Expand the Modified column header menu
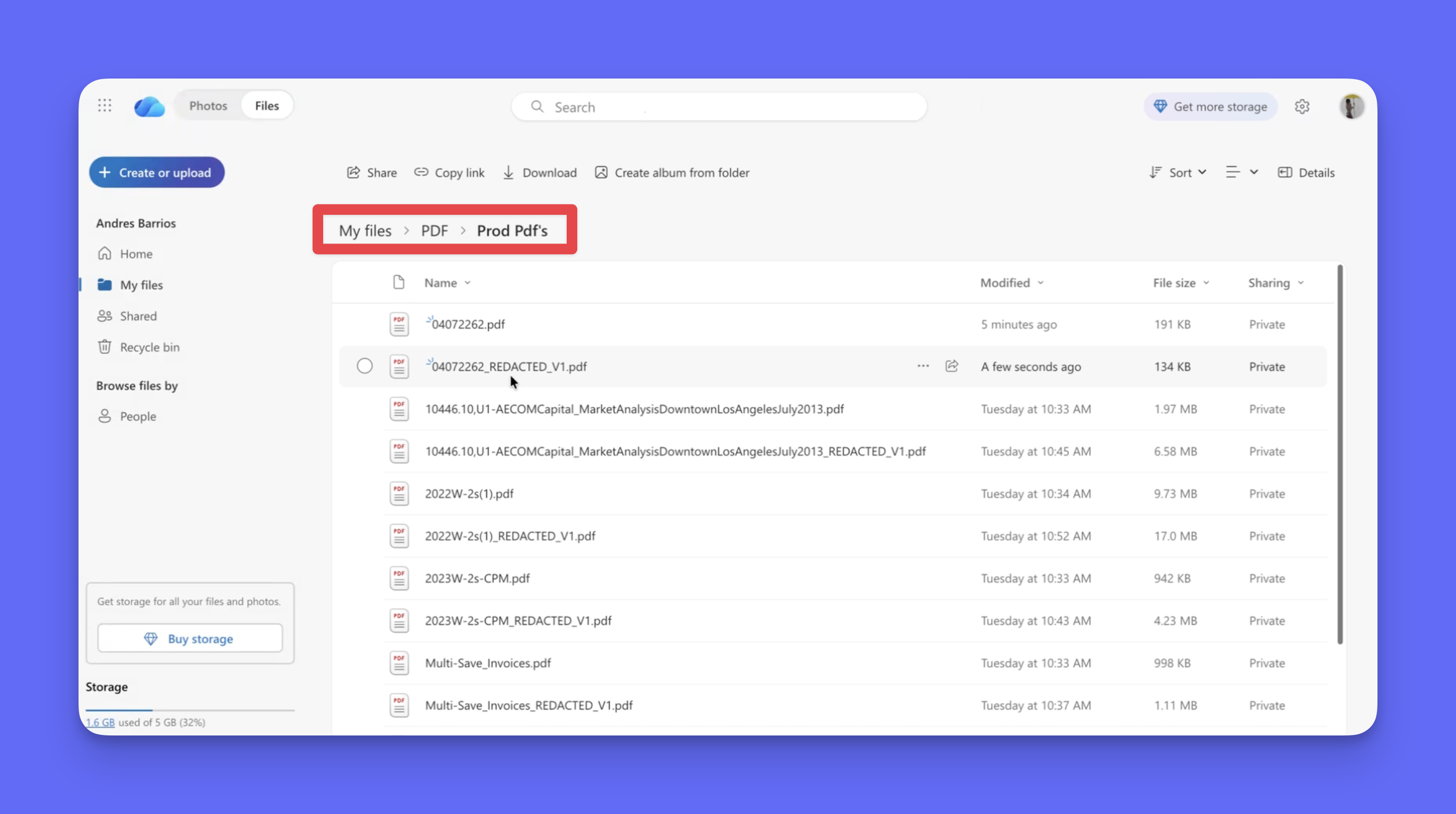1456x814 pixels. [x=1012, y=283]
